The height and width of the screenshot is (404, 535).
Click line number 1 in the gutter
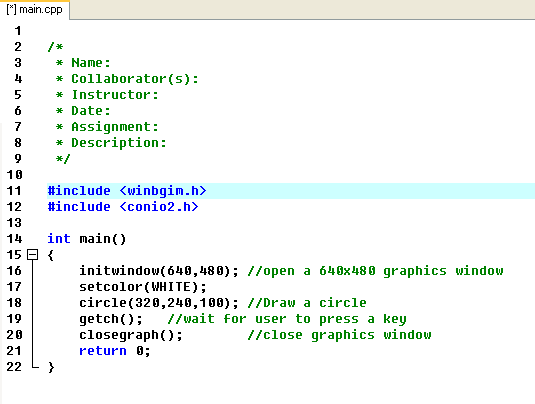[18, 31]
